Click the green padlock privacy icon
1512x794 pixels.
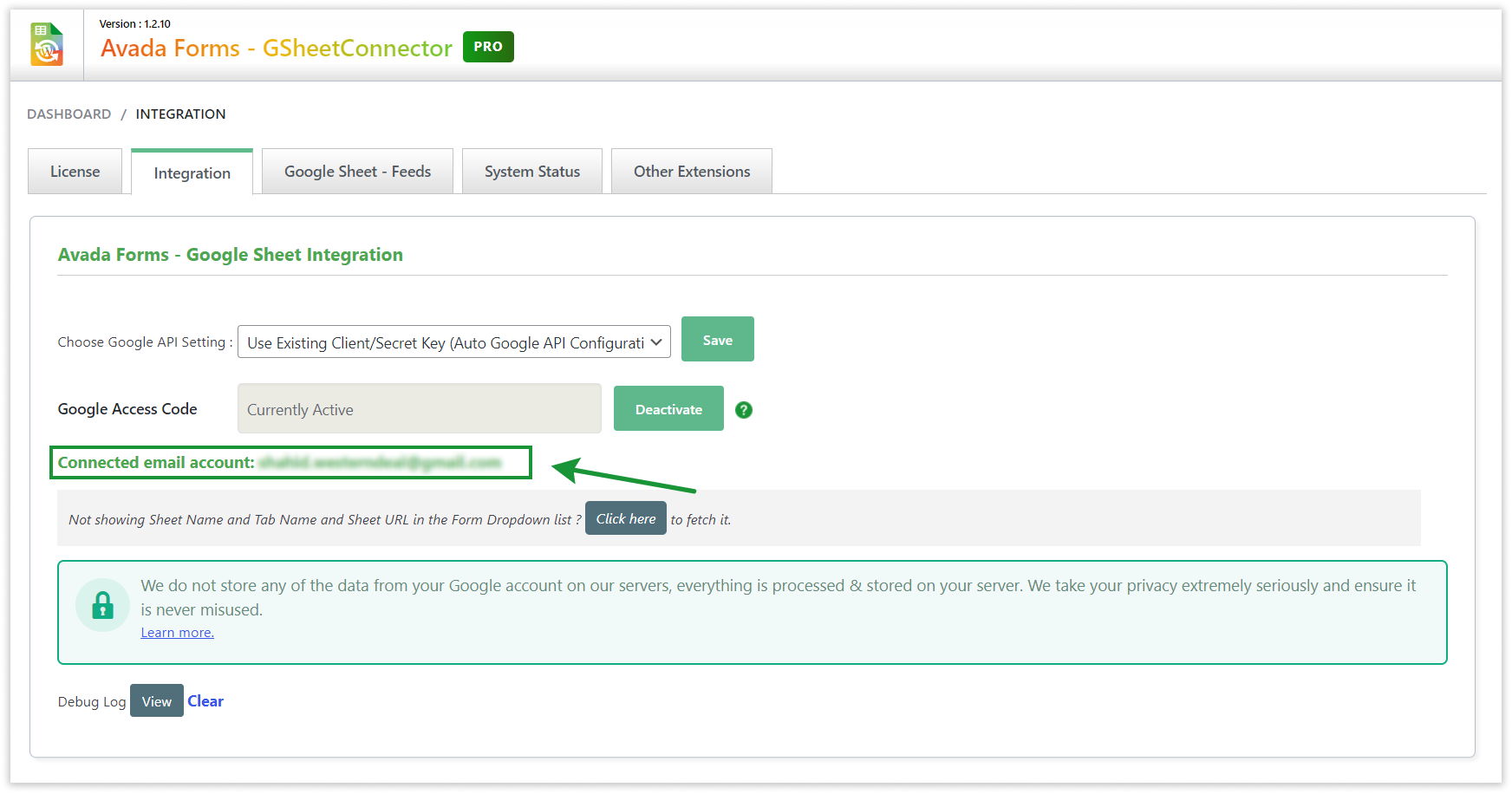102,604
